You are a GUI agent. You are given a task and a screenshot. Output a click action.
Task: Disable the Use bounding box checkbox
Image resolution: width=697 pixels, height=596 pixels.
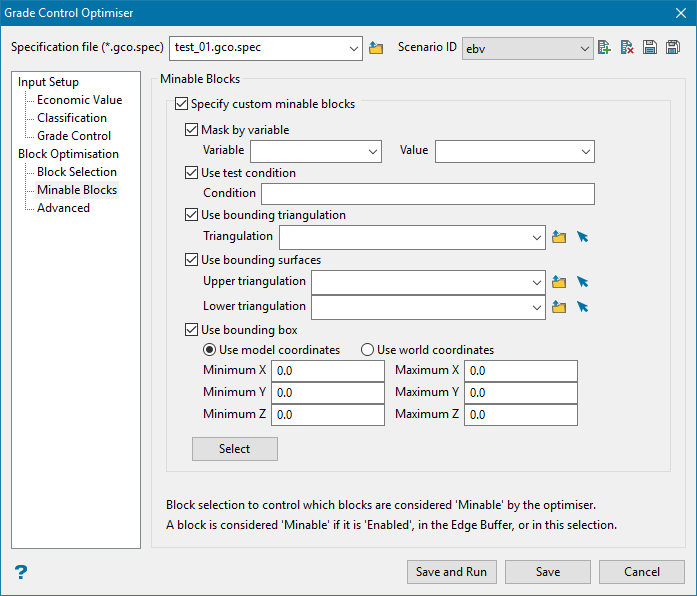point(192,329)
